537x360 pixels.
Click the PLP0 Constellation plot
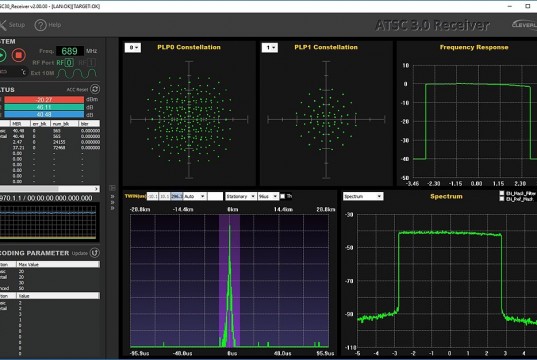coord(189,120)
